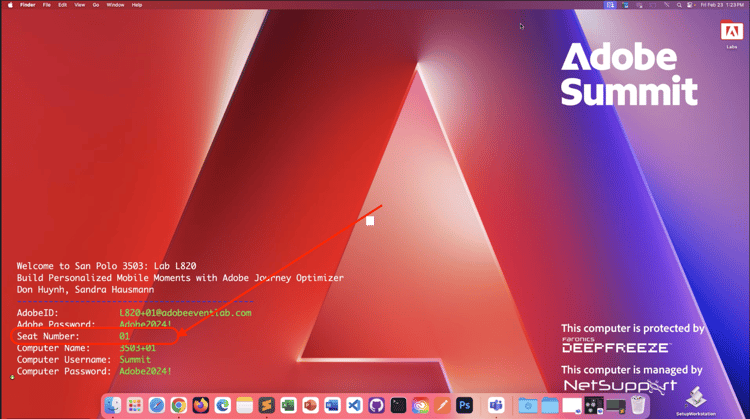Open Microsoft Word from the Dock

coord(332,406)
